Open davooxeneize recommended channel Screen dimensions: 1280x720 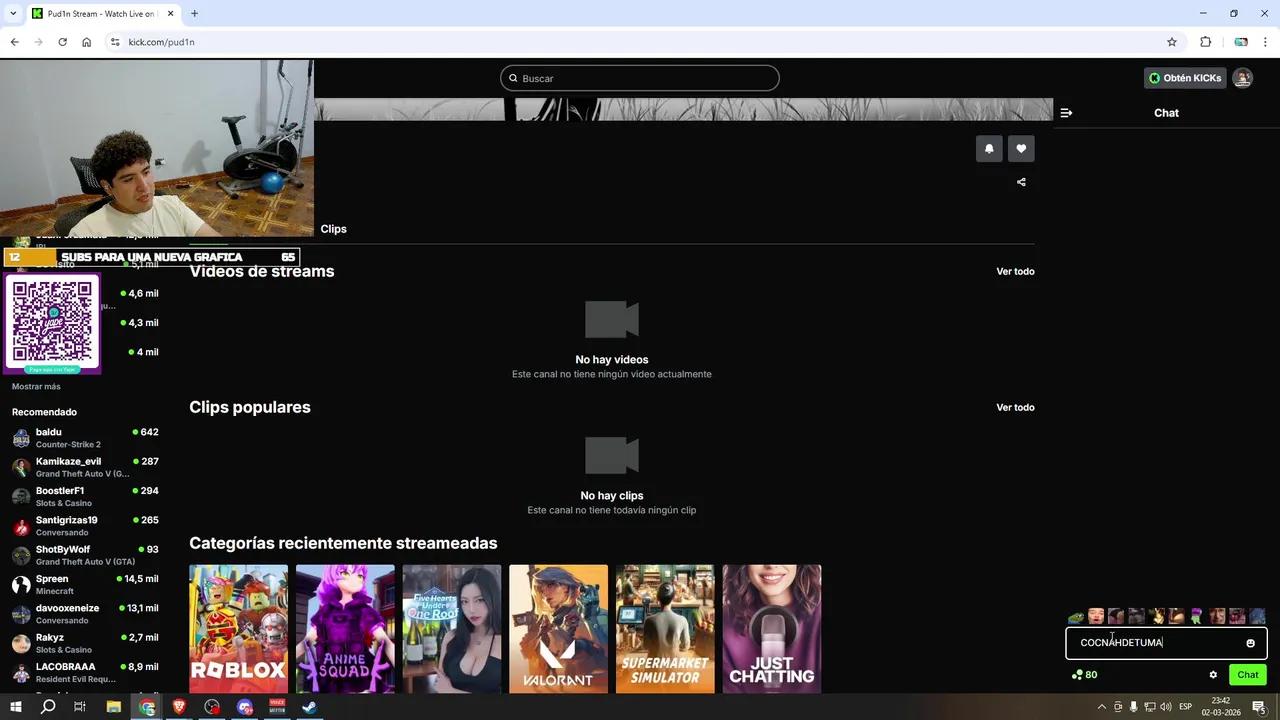85,614
